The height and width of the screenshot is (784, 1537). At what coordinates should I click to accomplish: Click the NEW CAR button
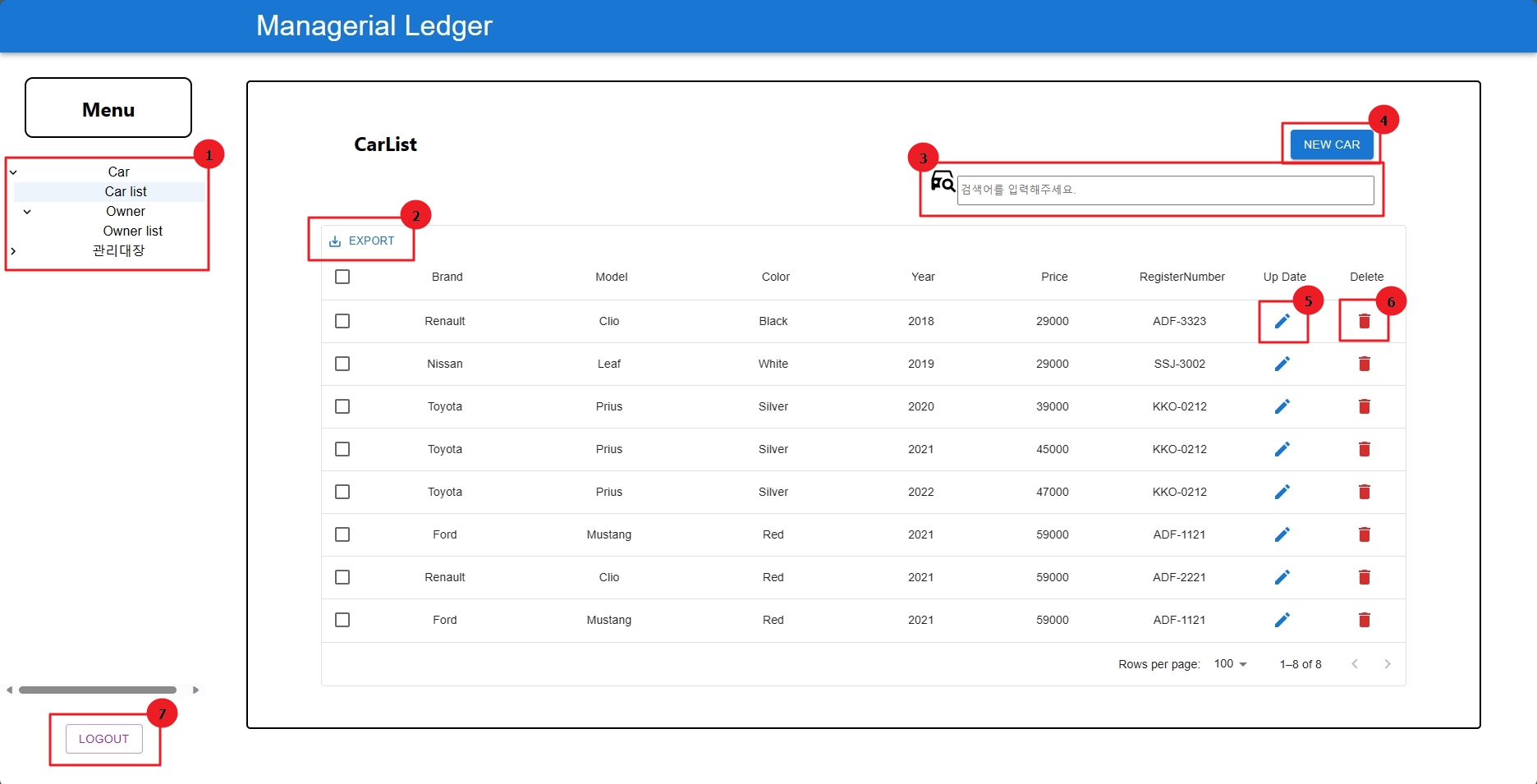(1332, 144)
